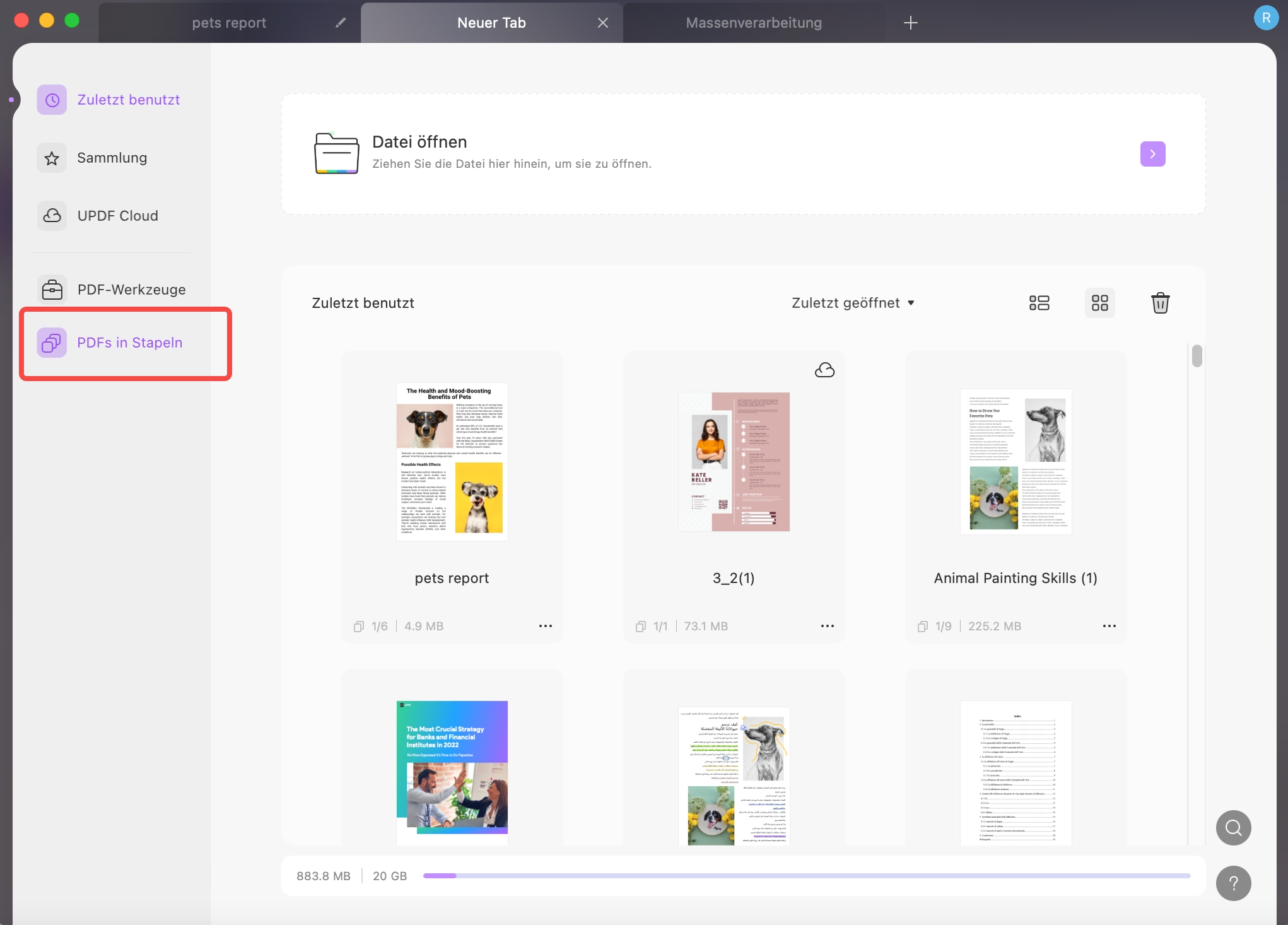The height and width of the screenshot is (925, 1288).
Task: Open the pets report thumbnail
Action: tap(452, 461)
